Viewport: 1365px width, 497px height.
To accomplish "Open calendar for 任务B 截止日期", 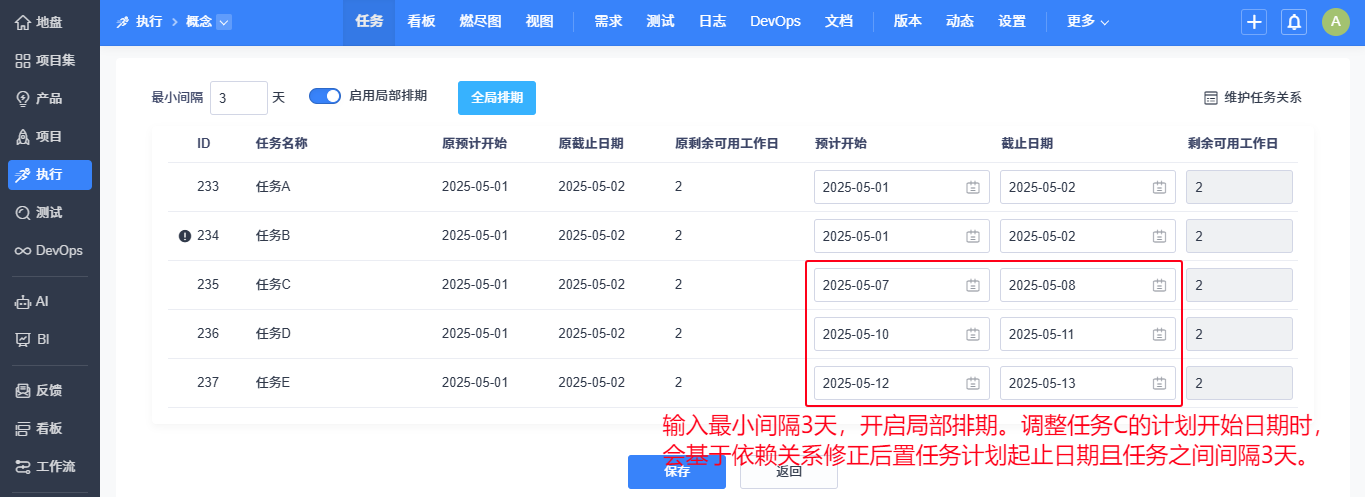I will click(1159, 236).
